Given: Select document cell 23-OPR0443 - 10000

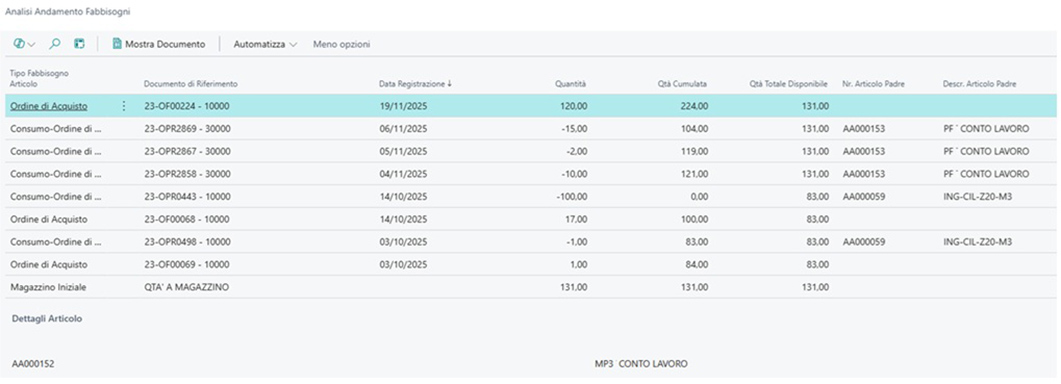Looking at the screenshot, I should [x=187, y=196].
